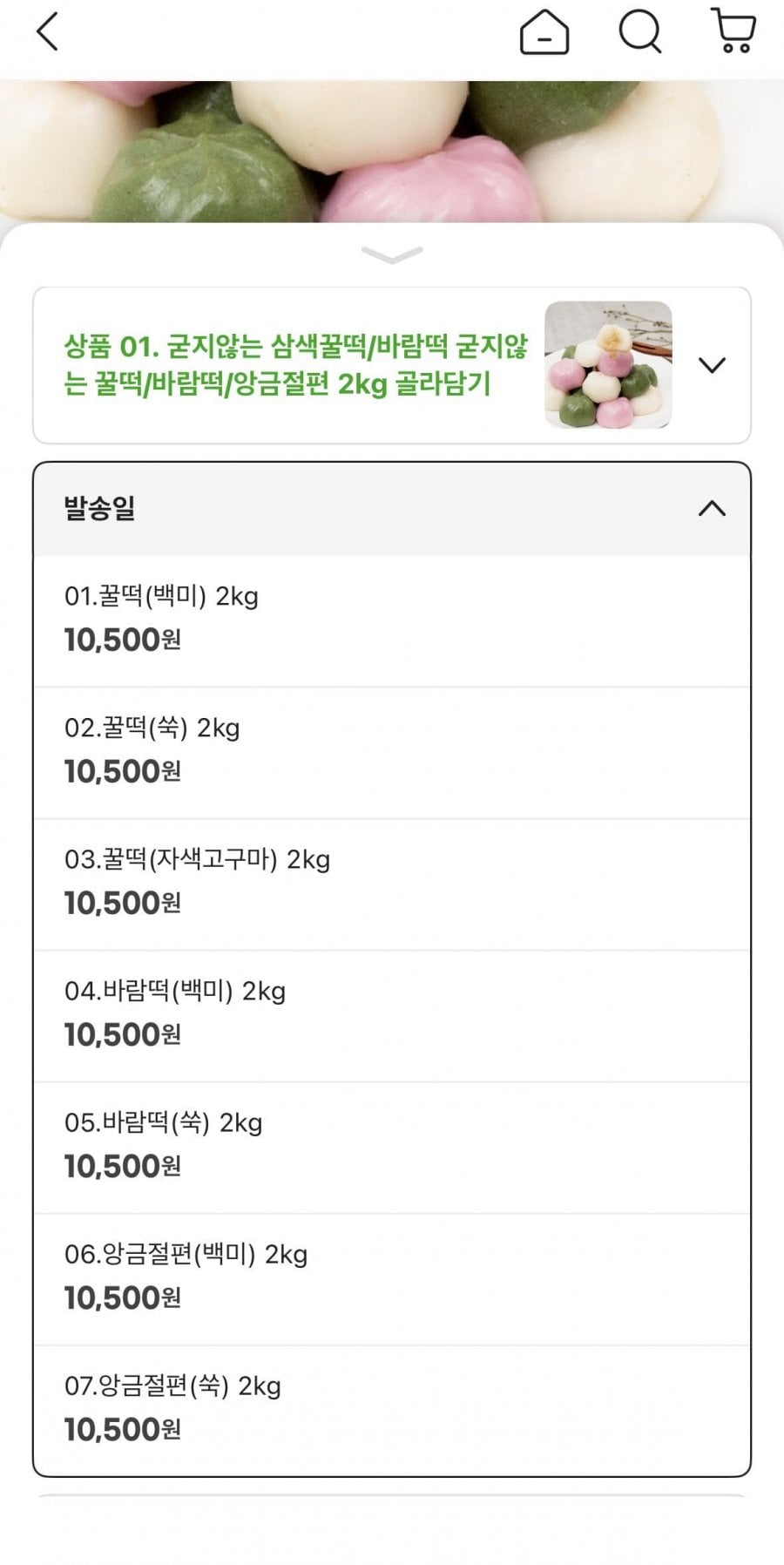Collapse the option sheet using the handle chevron
The image size is (784, 1565).
click(392, 254)
